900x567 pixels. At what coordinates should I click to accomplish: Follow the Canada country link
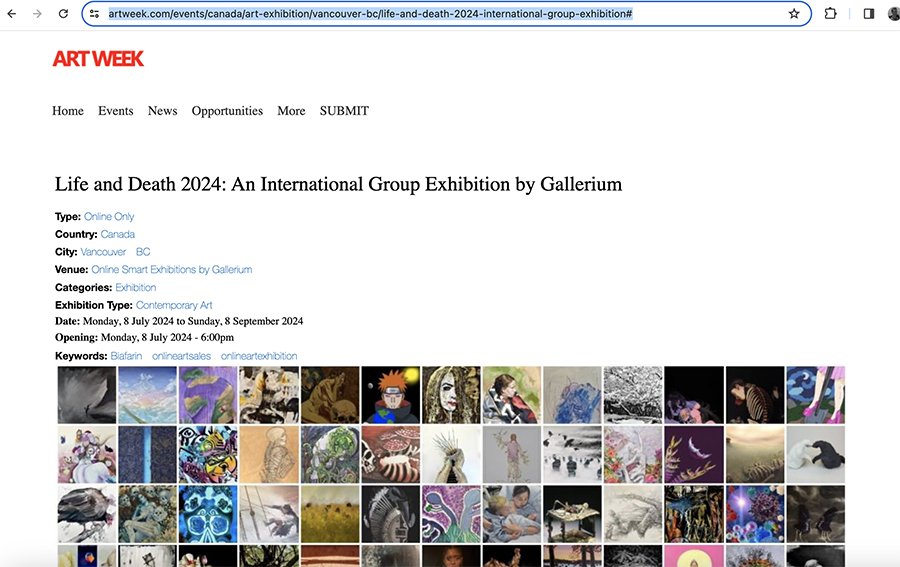pyautogui.click(x=118, y=234)
